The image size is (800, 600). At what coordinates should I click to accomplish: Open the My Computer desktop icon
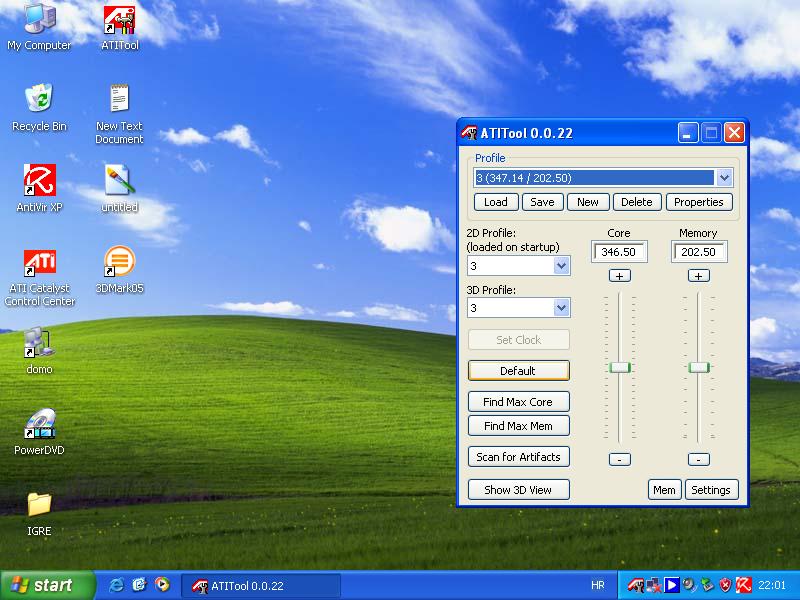tap(39, 20)
